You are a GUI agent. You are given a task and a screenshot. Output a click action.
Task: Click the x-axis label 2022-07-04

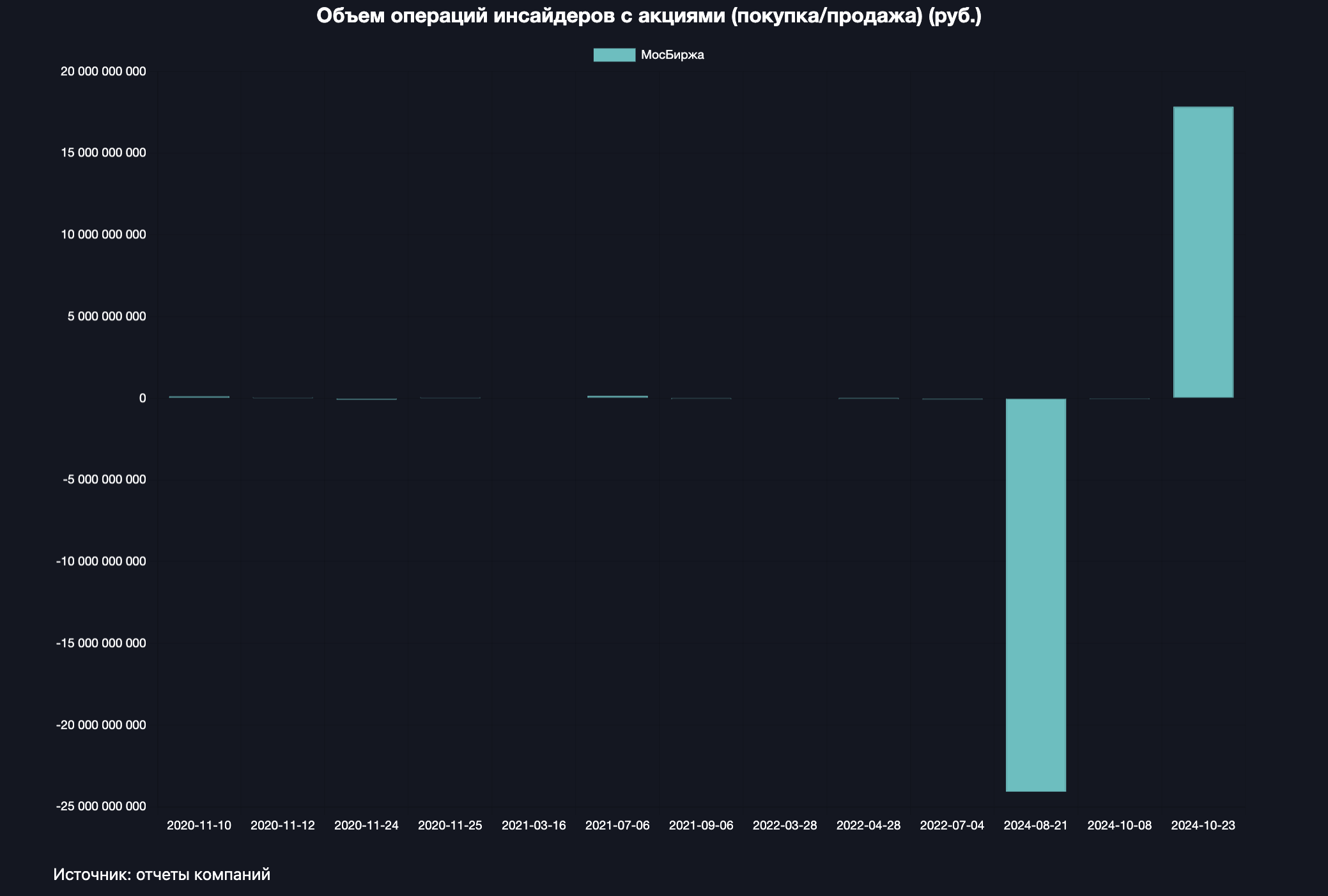952,825
